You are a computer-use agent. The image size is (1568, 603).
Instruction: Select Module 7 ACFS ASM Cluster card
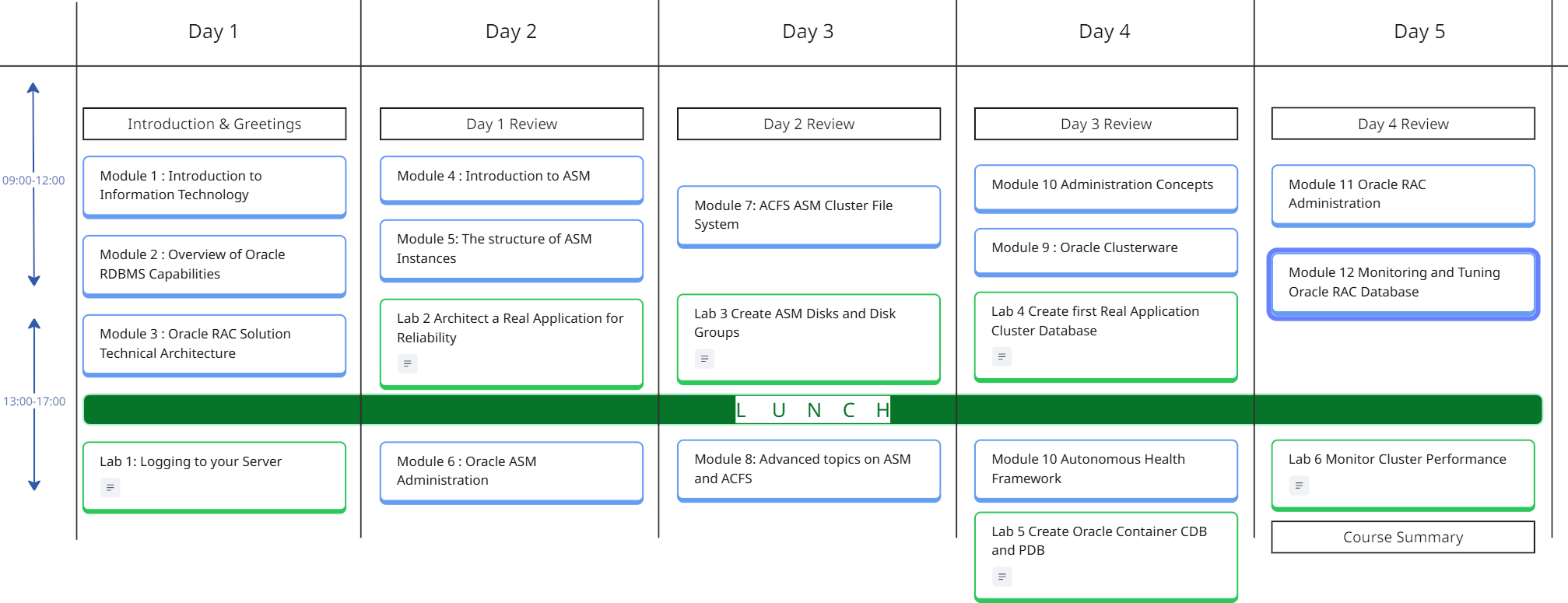(809, 216)
